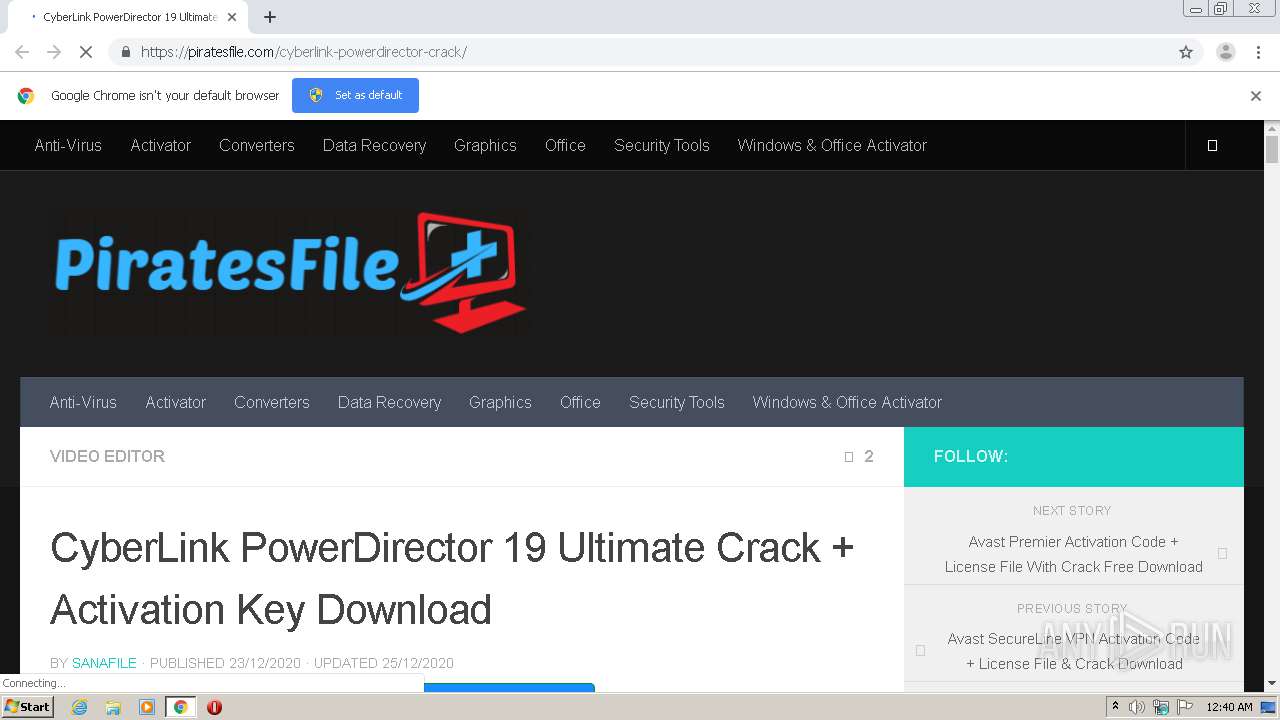
Task: Click the PiratesFile logo
Action: tap(290, 272)
